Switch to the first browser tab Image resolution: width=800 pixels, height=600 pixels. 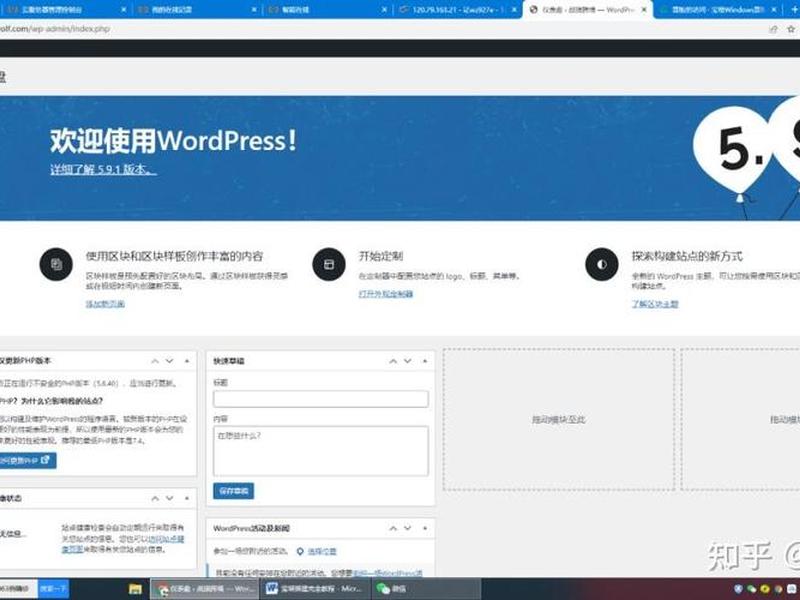pyautogui.click(x=64, y=10)
